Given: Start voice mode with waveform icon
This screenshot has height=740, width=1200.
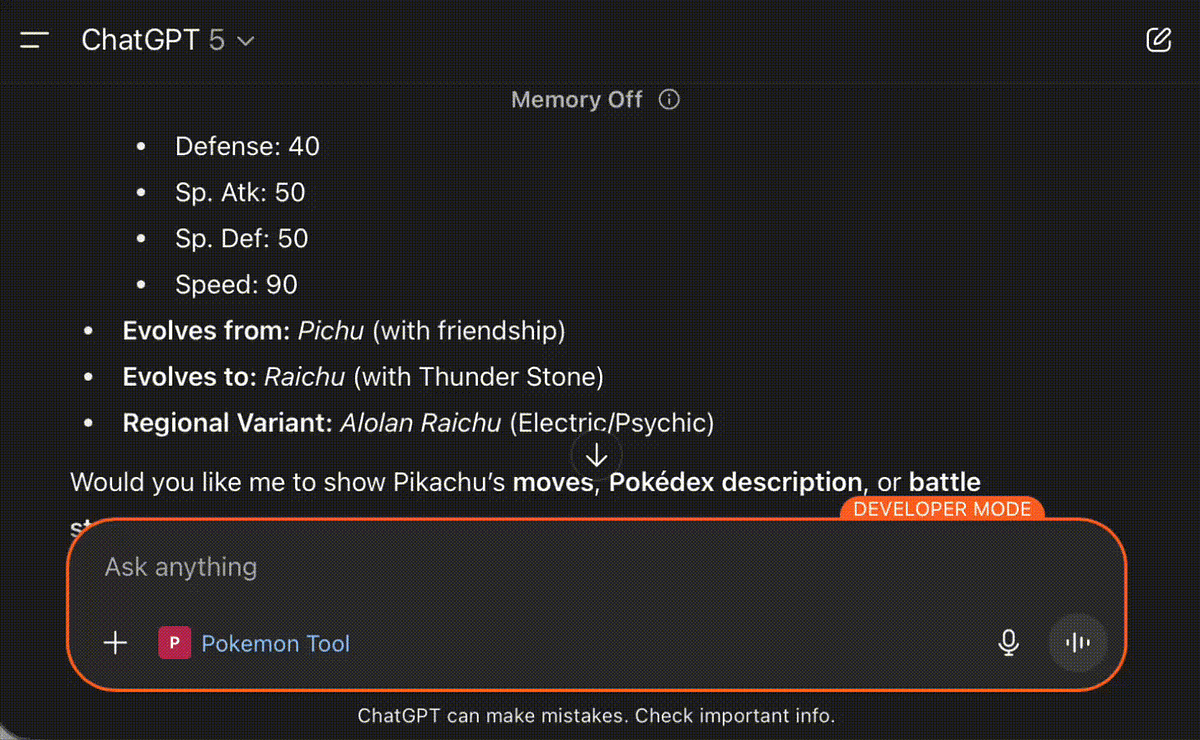Looking at the screenshot, I should click(1078, 643).
